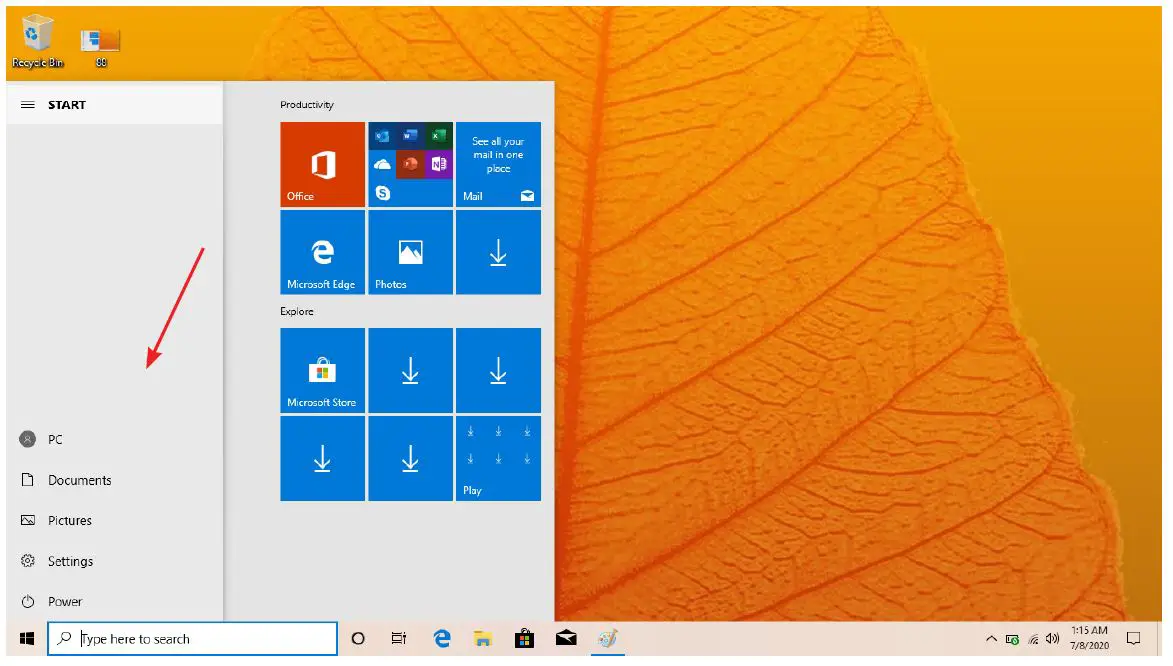Open Action Center from the system tray

(x=1134, y=638)
